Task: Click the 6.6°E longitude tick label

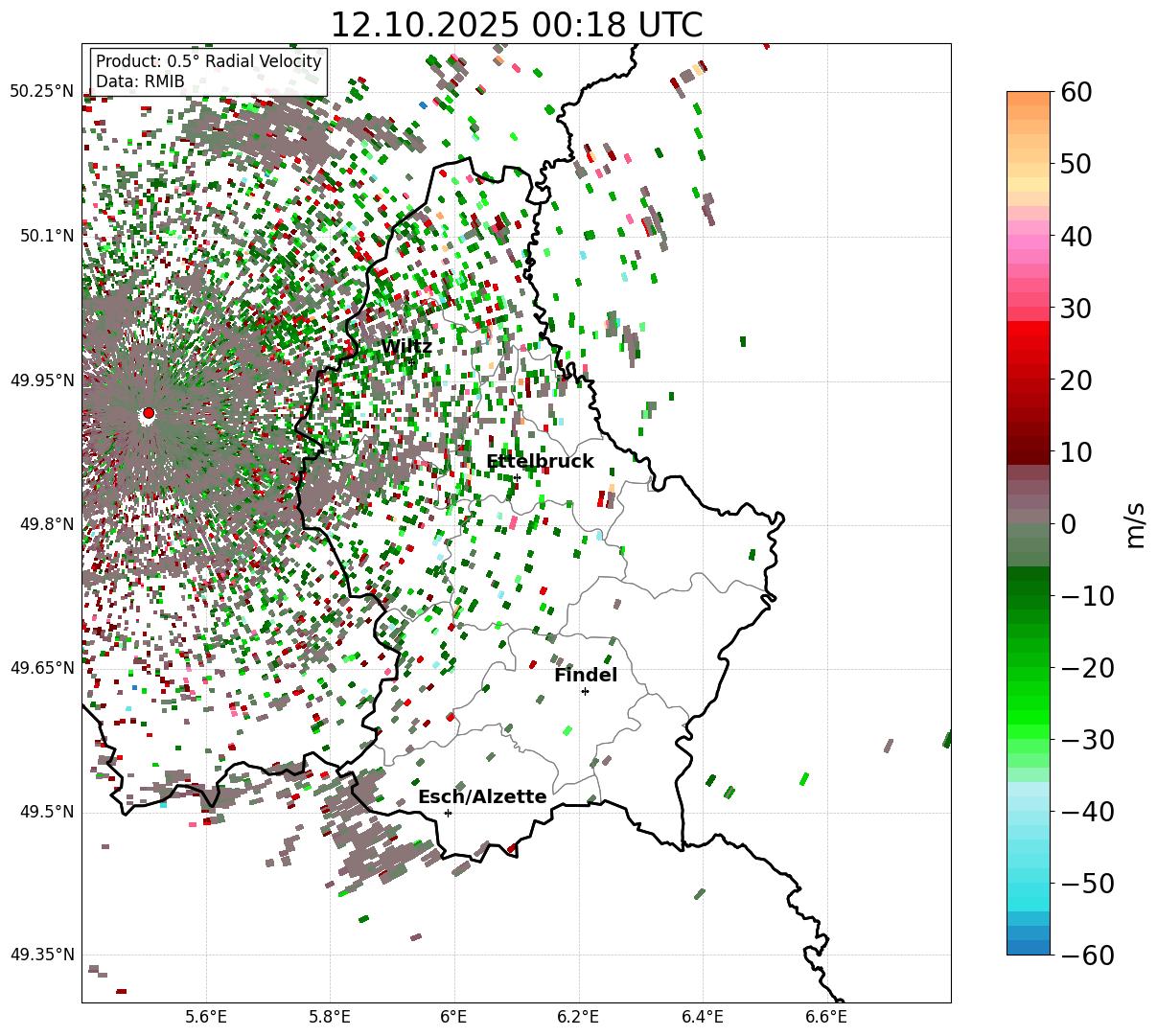Action: click(826, 1017)
